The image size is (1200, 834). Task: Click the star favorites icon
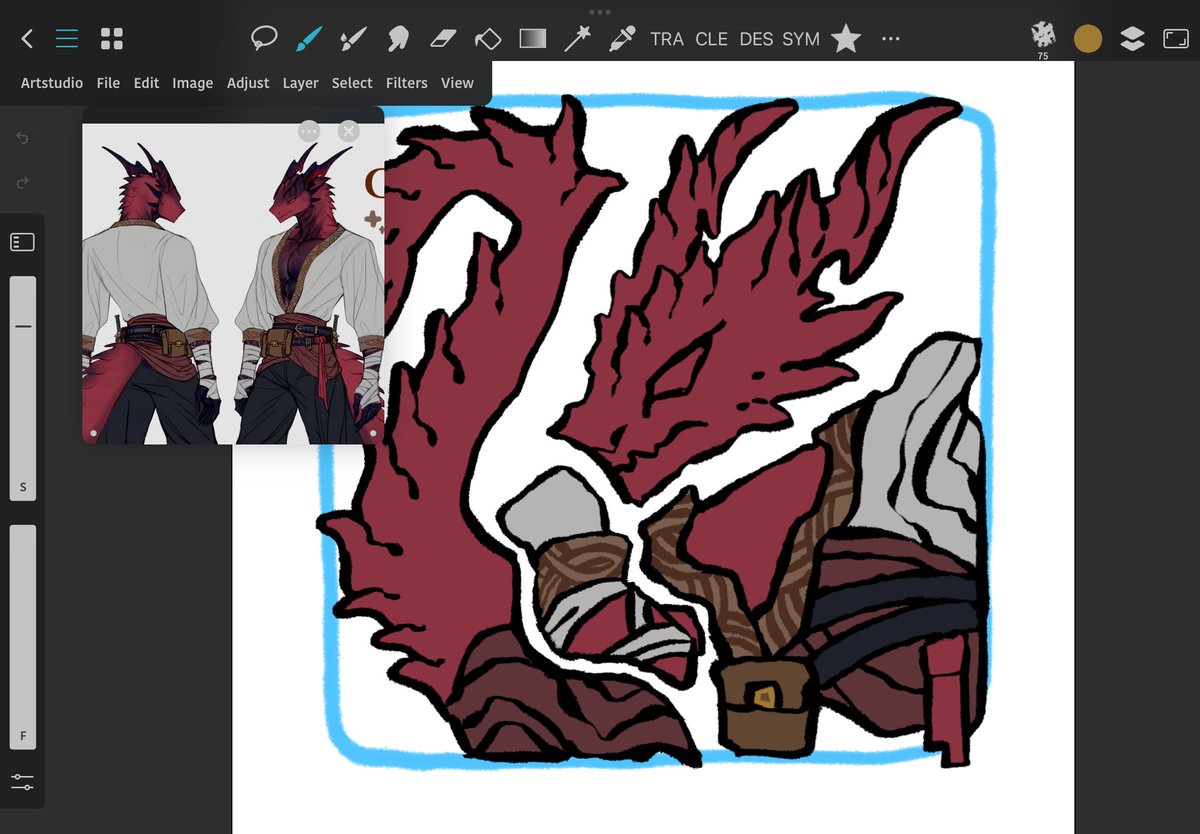pyautogui.click(x=846, y=39)
